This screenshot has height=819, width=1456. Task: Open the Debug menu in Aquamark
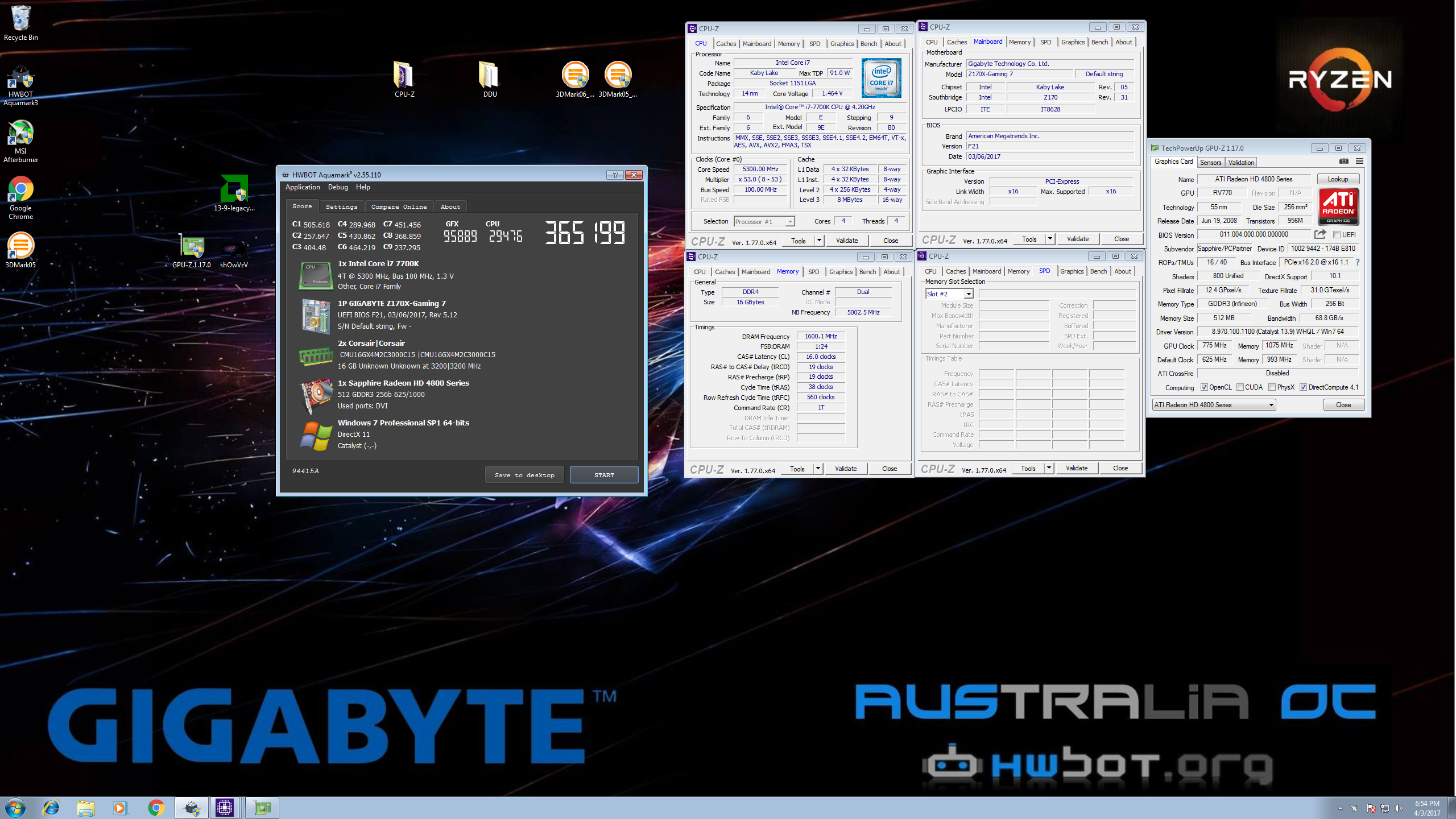coord(338,187)
